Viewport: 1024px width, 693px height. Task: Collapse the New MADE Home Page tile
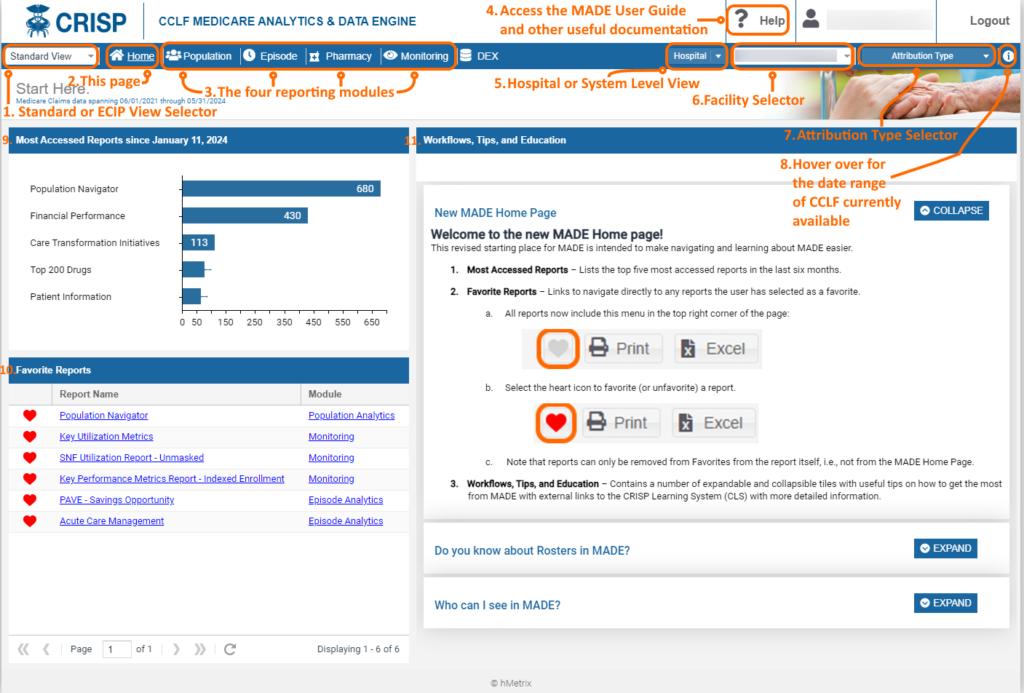click(x=951, y=211)
